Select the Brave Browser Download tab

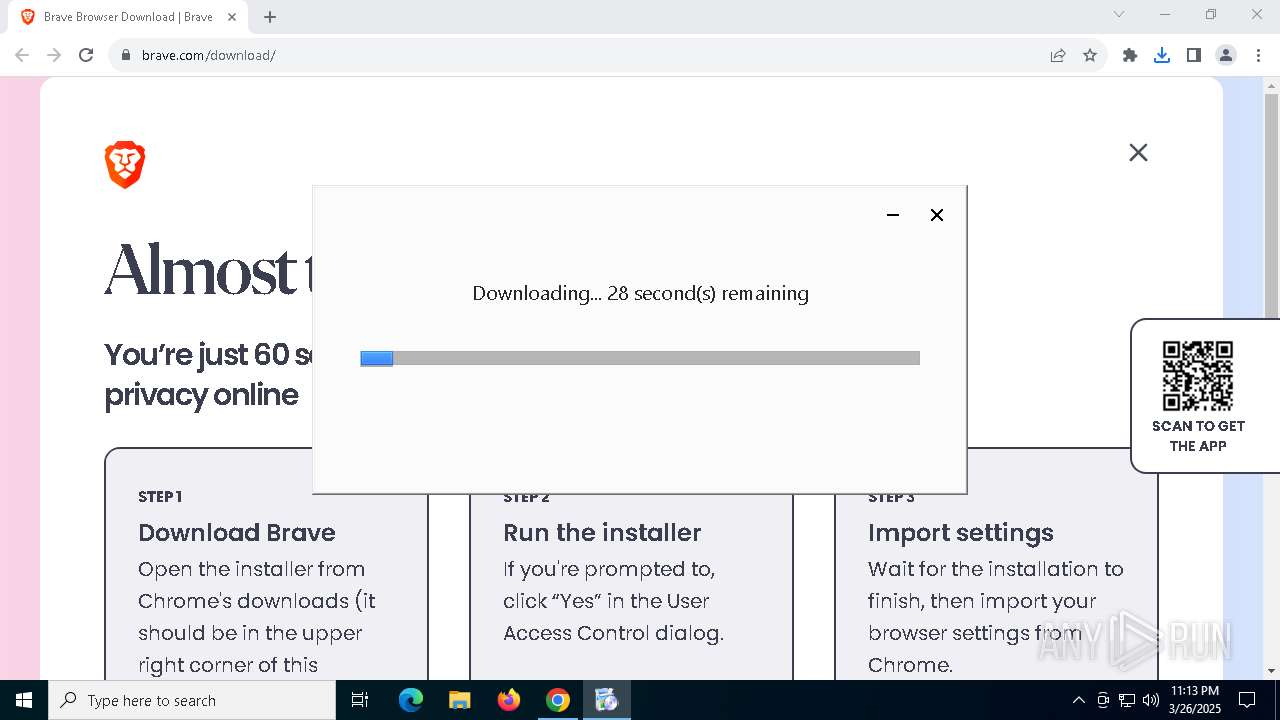[x=128, y=17]
